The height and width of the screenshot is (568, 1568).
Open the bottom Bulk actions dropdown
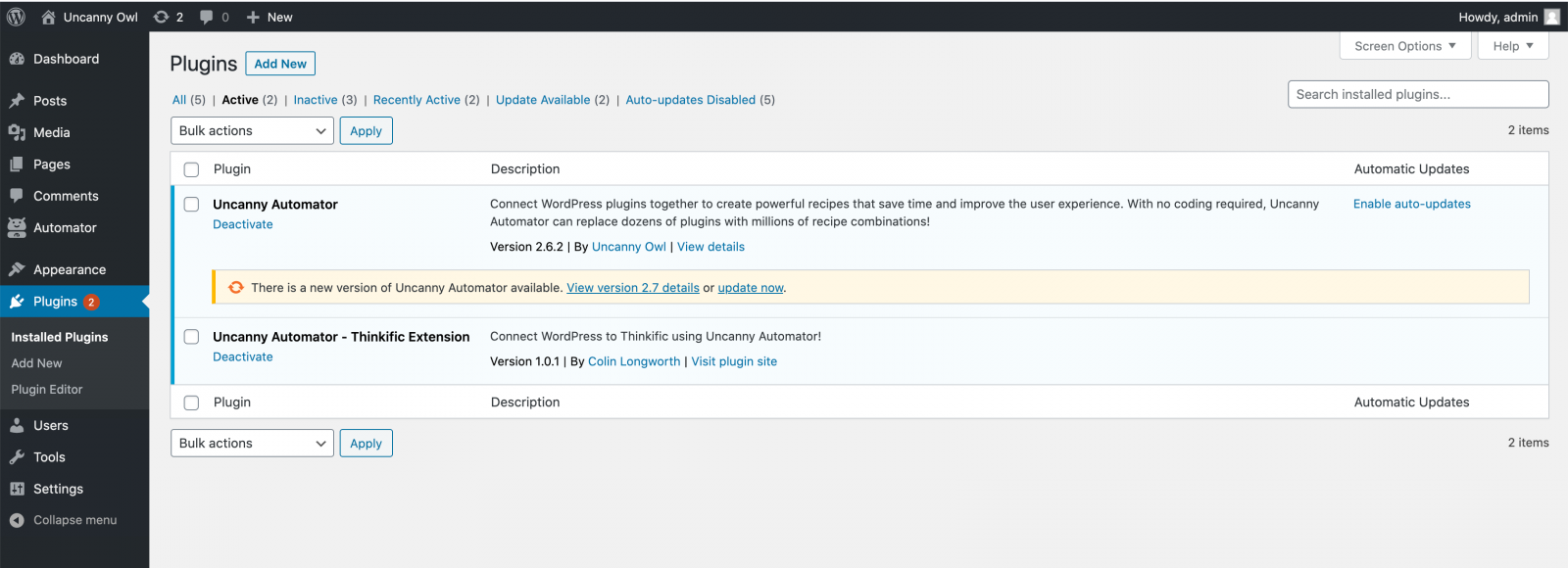coord(252,443)
